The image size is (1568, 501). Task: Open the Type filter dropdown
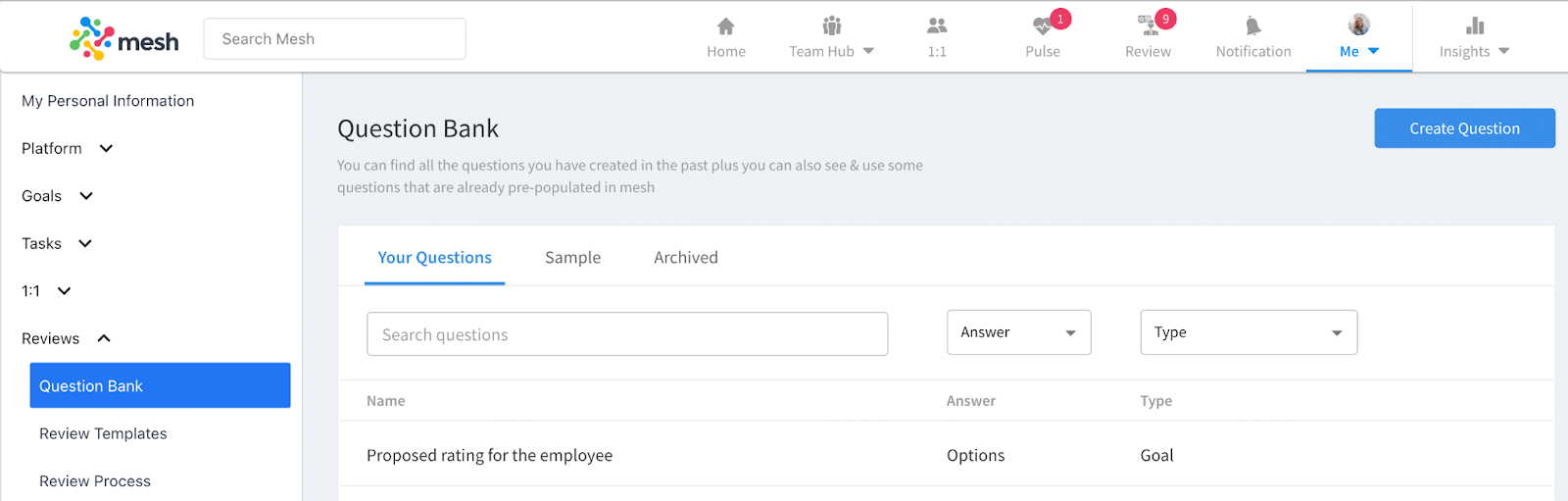coord(1249,332)
